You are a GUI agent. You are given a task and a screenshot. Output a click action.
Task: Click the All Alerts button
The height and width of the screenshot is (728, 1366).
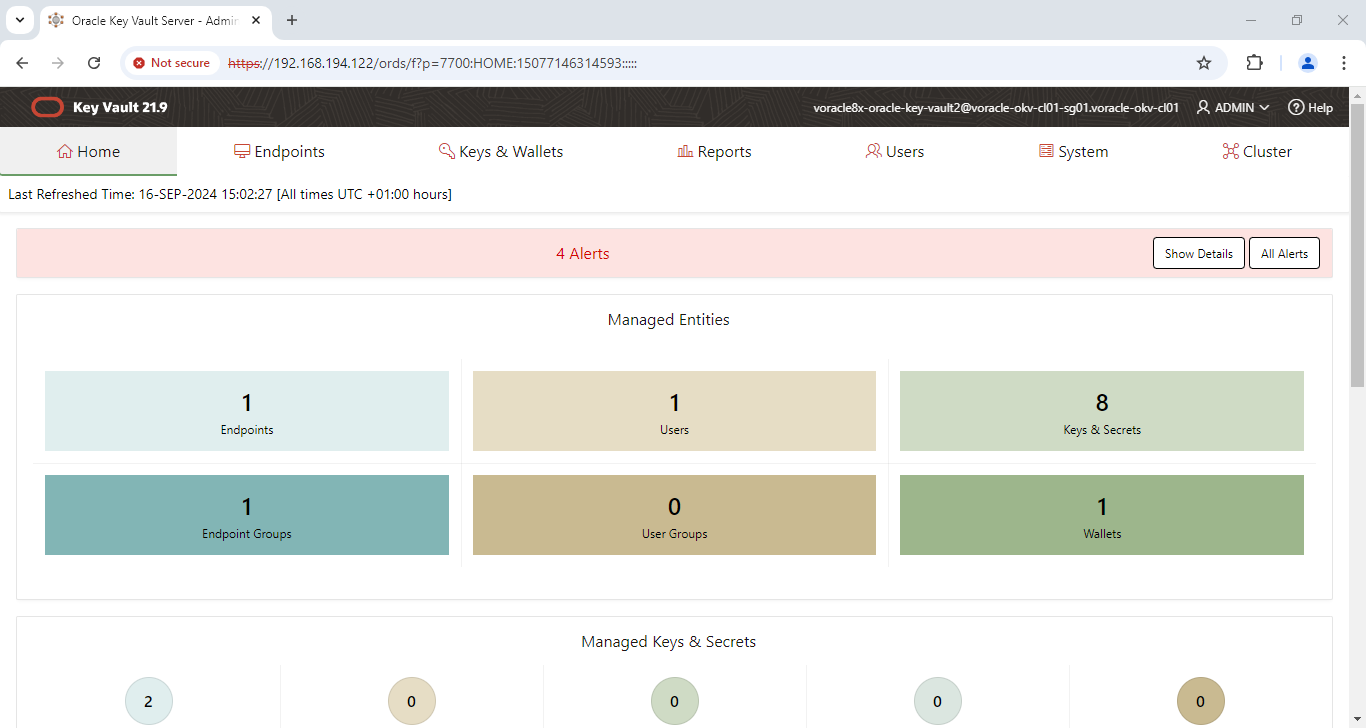[x=1284, y=253]
